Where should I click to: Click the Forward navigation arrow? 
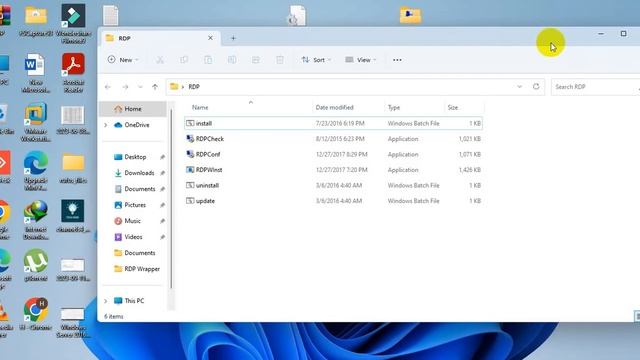click(125, 87)
